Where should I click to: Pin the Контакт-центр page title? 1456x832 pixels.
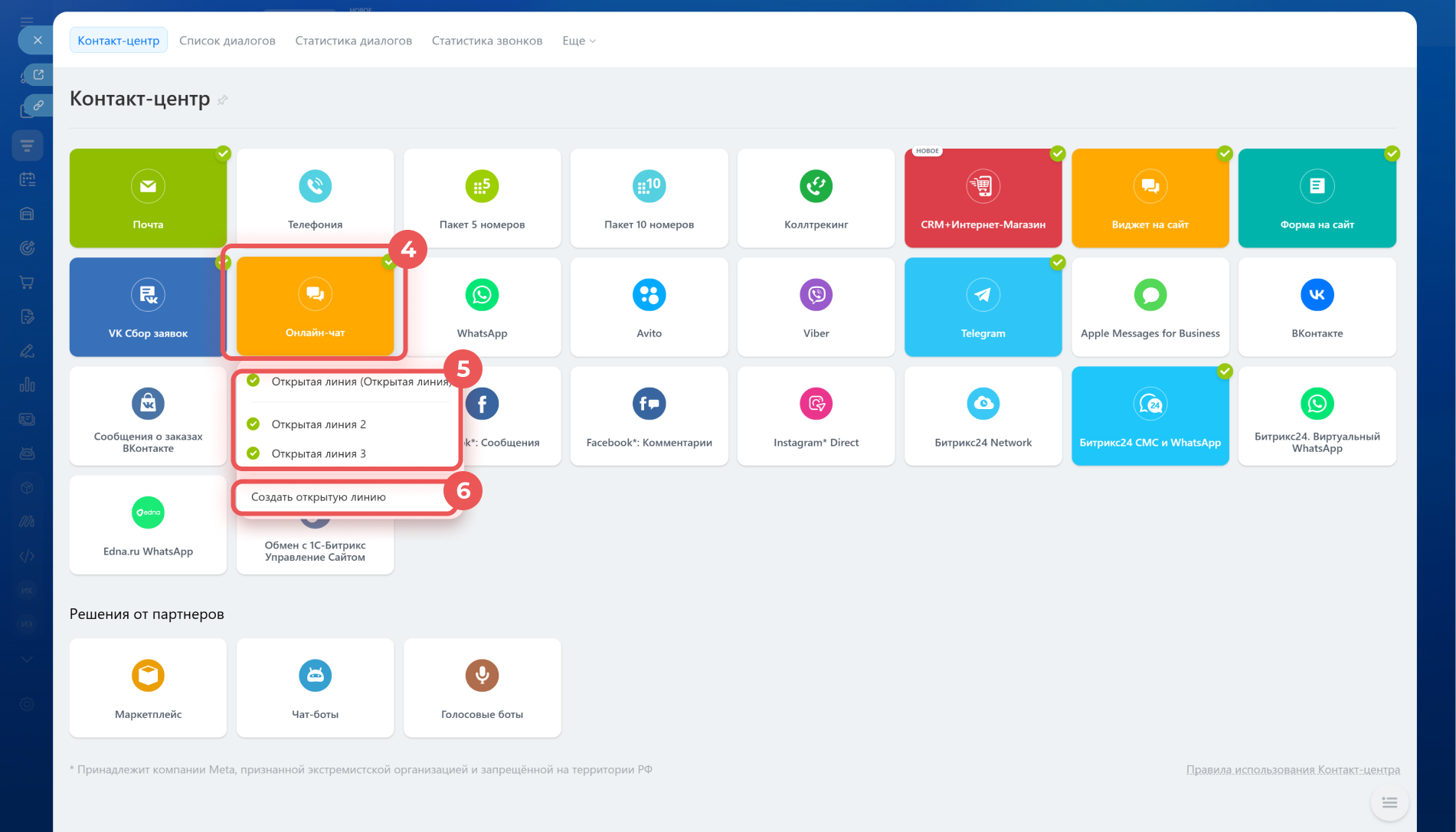[x=223, y=100]
